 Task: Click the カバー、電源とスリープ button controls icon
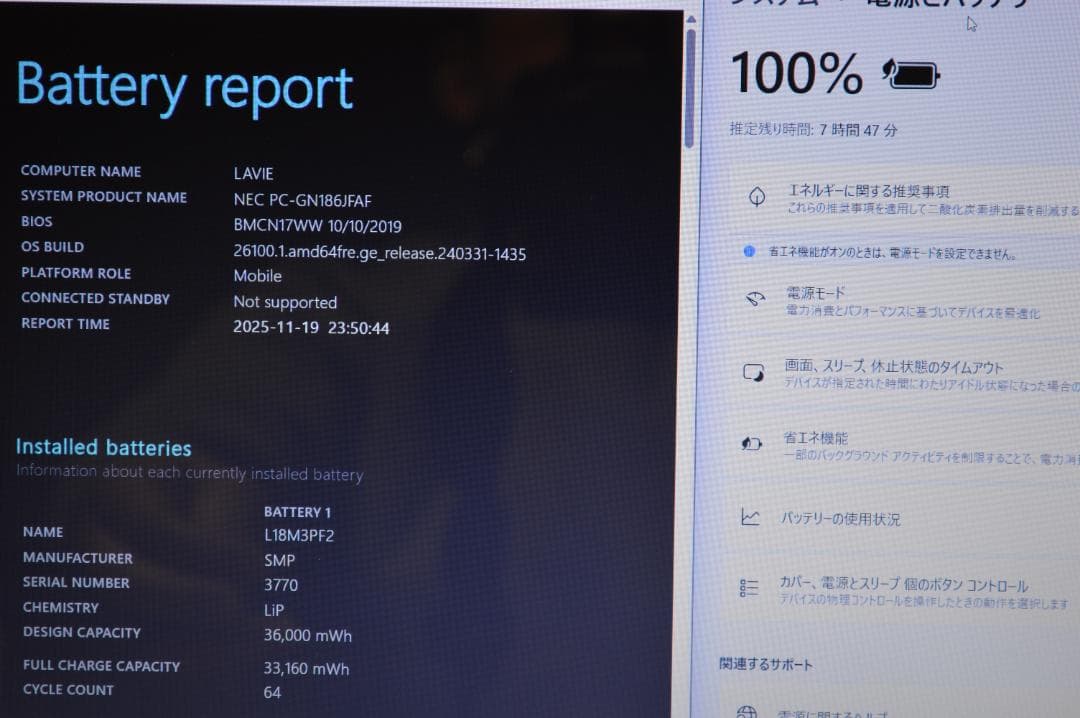[749, 589]
